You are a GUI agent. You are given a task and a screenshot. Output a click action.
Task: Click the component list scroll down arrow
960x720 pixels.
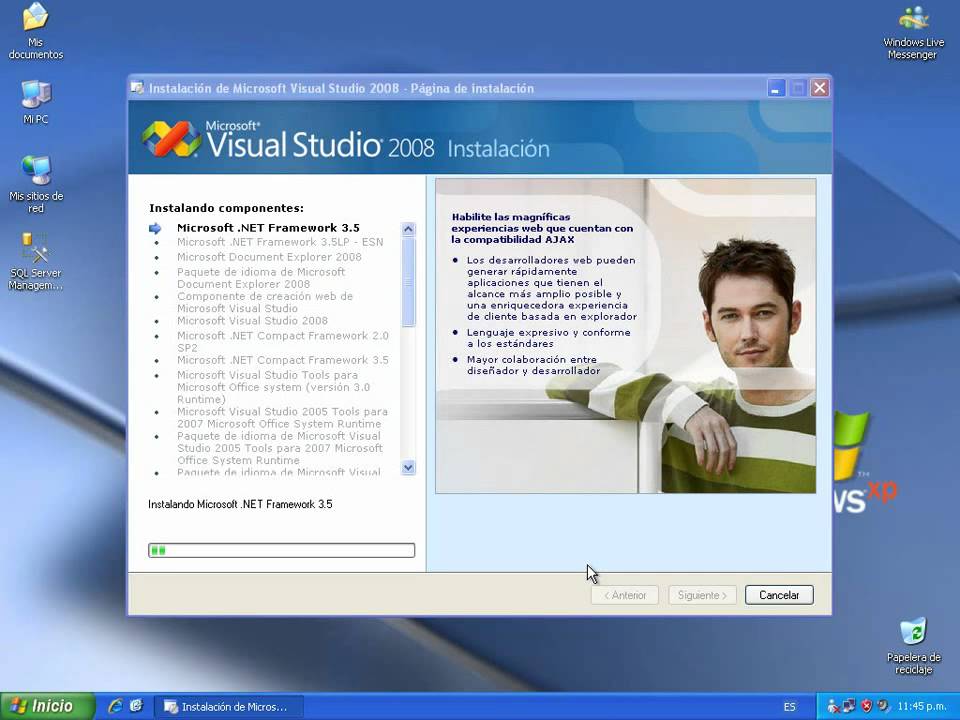point(408,468)
